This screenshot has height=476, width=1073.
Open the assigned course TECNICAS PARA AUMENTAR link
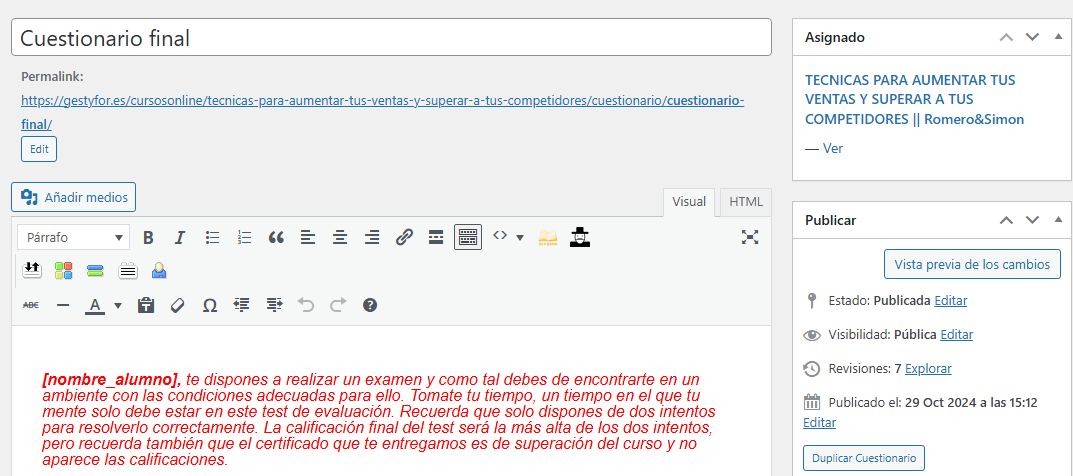click(x=914, y=99)
